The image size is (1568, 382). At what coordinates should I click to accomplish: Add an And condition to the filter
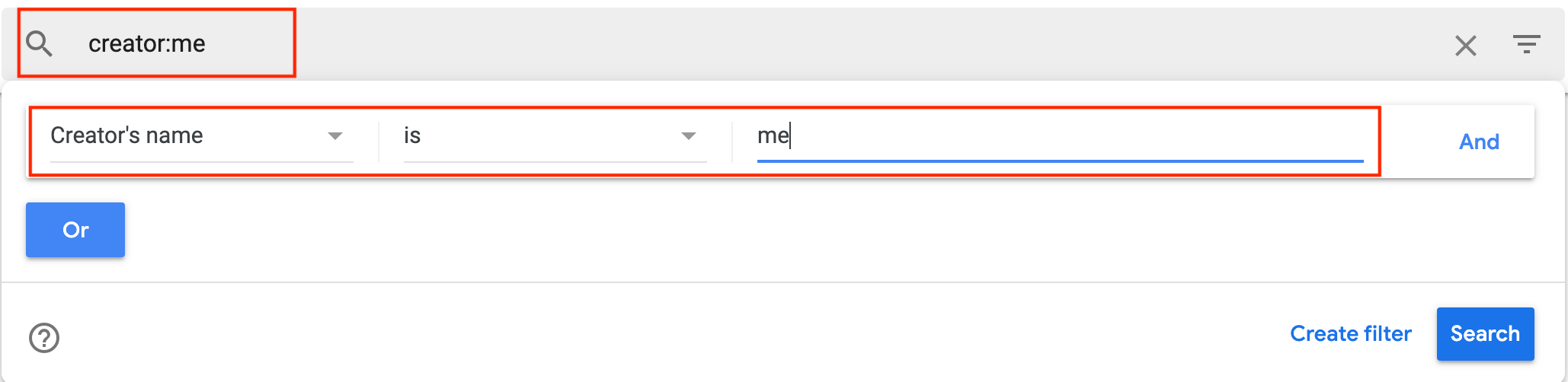1479,142
